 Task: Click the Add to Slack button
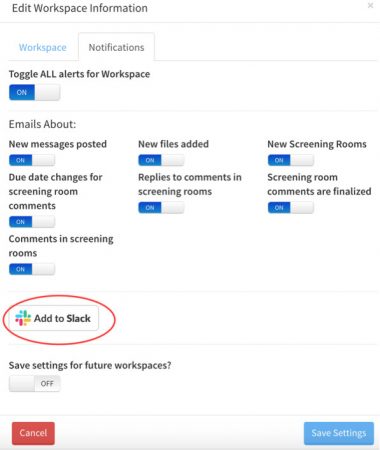[x=53, y=318]
